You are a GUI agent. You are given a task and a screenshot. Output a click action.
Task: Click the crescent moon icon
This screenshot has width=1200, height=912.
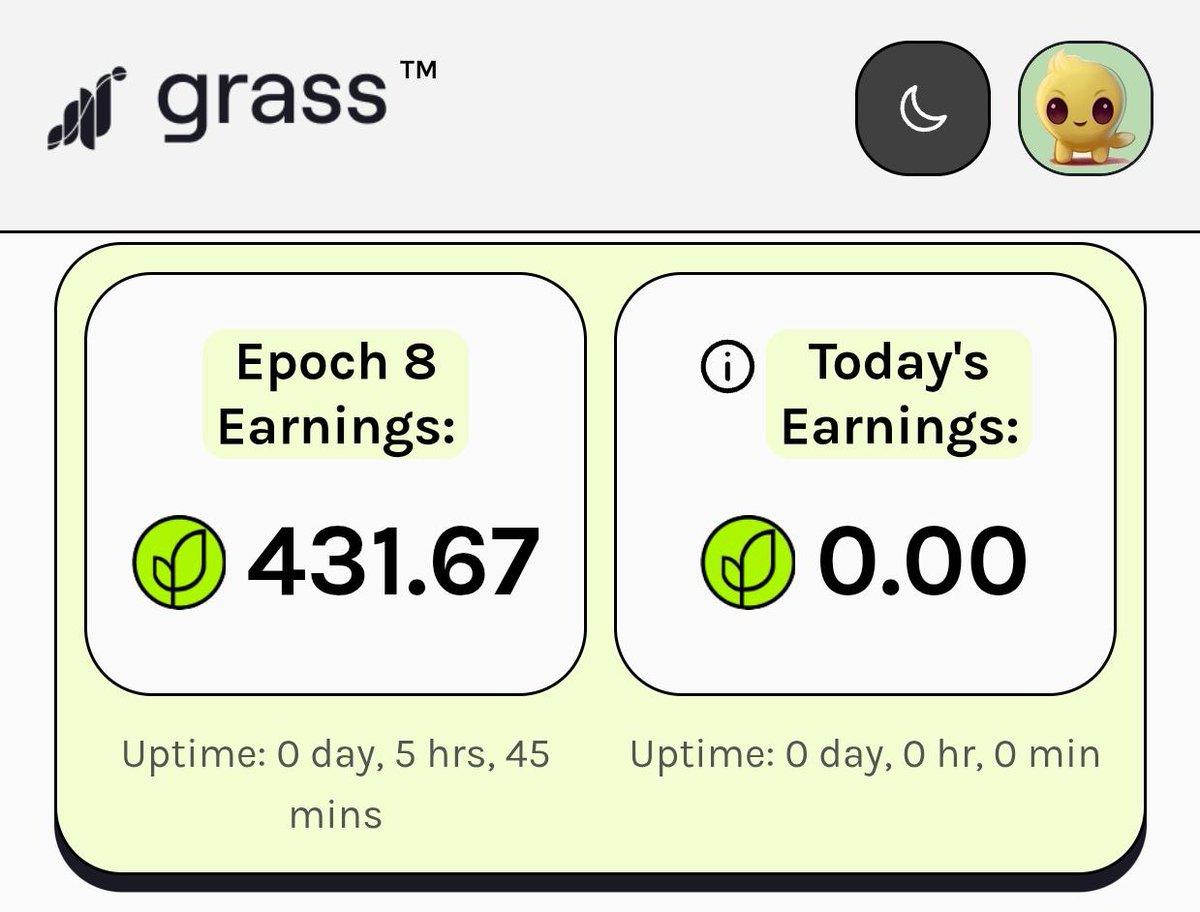tap(923, 108)
